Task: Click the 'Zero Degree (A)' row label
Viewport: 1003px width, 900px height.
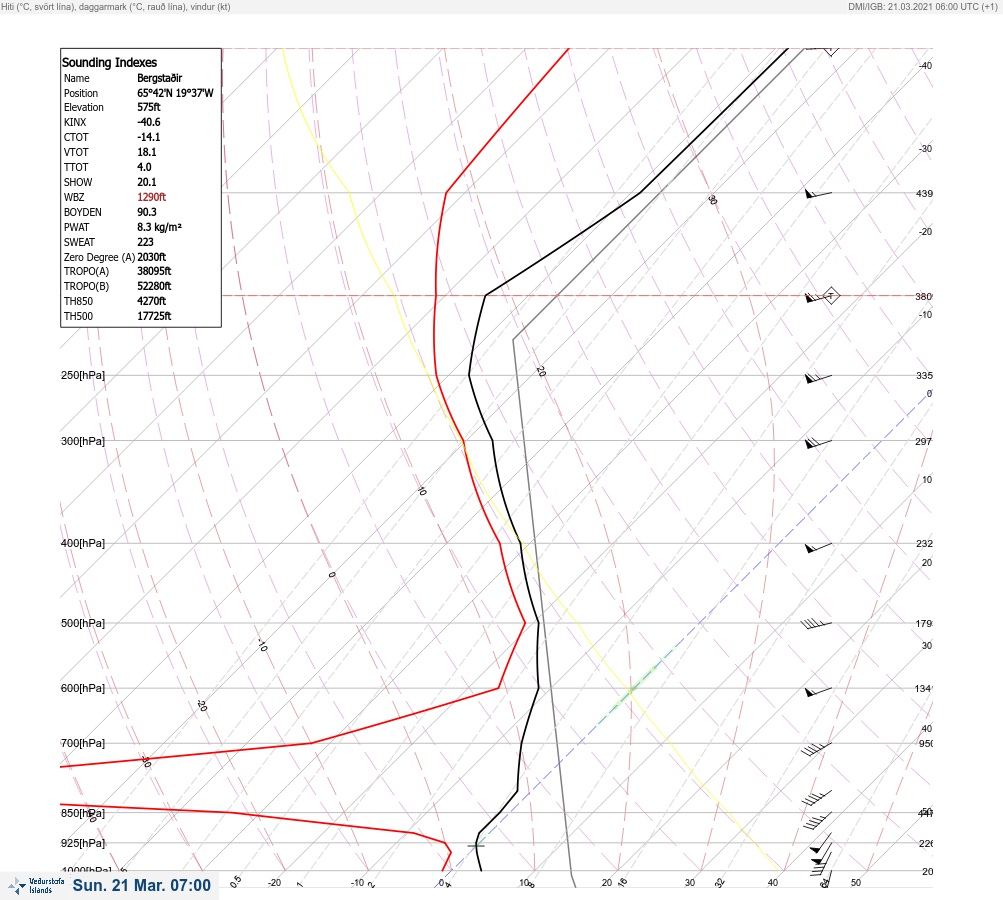Action: click(x=99, y=257)
